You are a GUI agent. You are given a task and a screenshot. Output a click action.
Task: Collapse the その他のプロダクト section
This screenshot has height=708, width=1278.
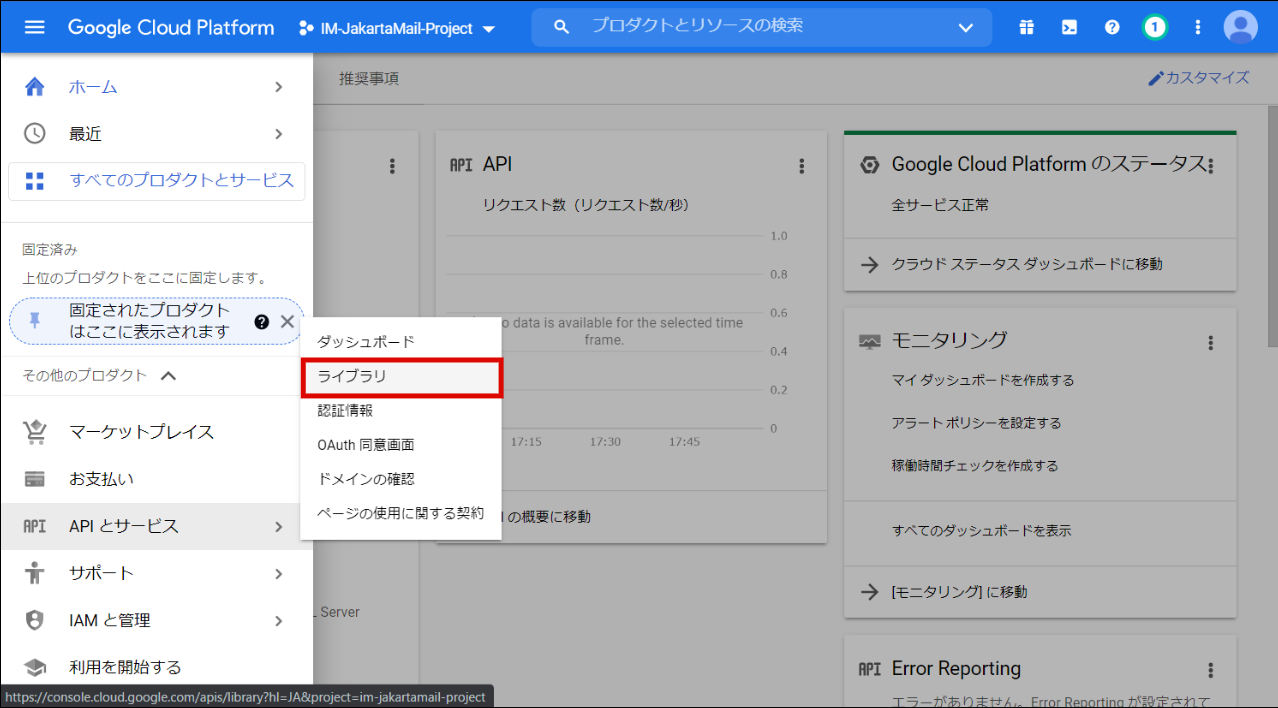(x=169, y=376)
